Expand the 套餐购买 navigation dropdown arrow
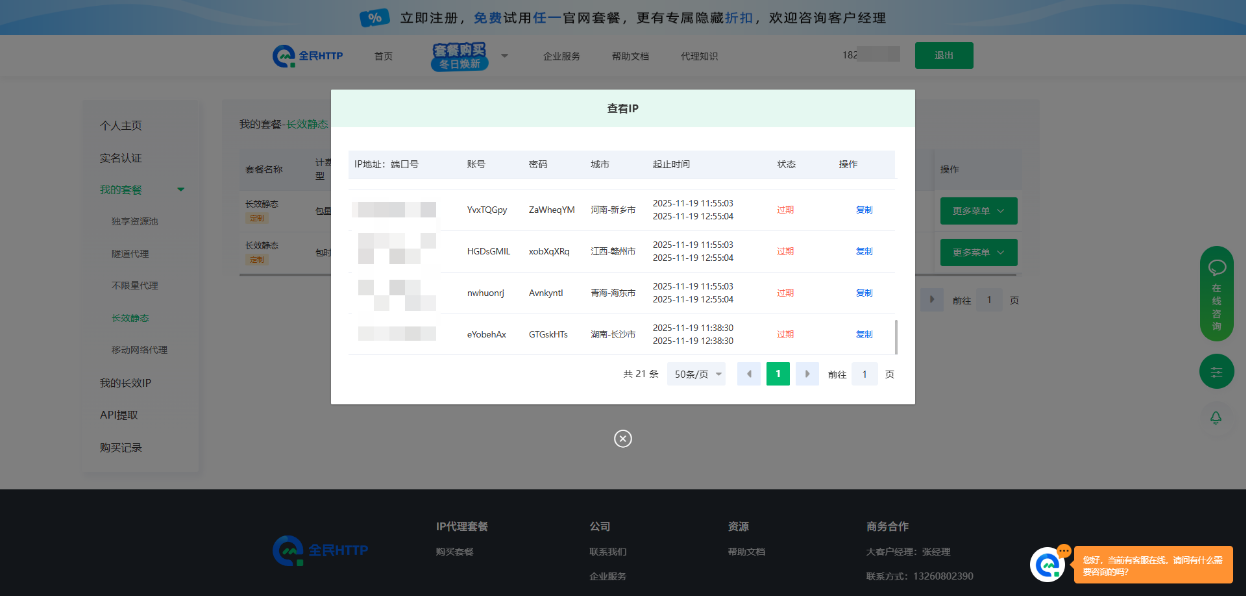The width and height of the screenshot is (1246, 596). (x=505, y=55)
